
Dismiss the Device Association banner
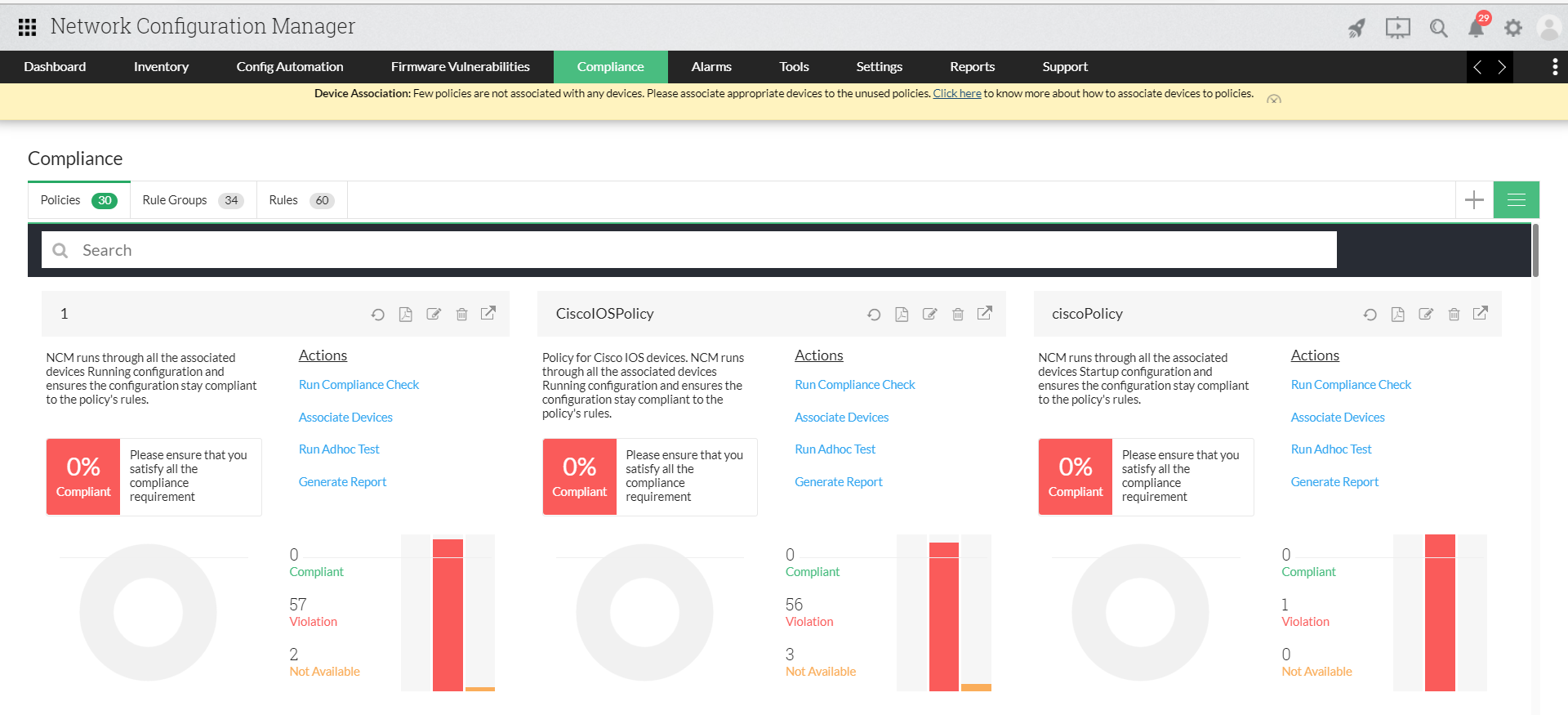pos(1274,99)
